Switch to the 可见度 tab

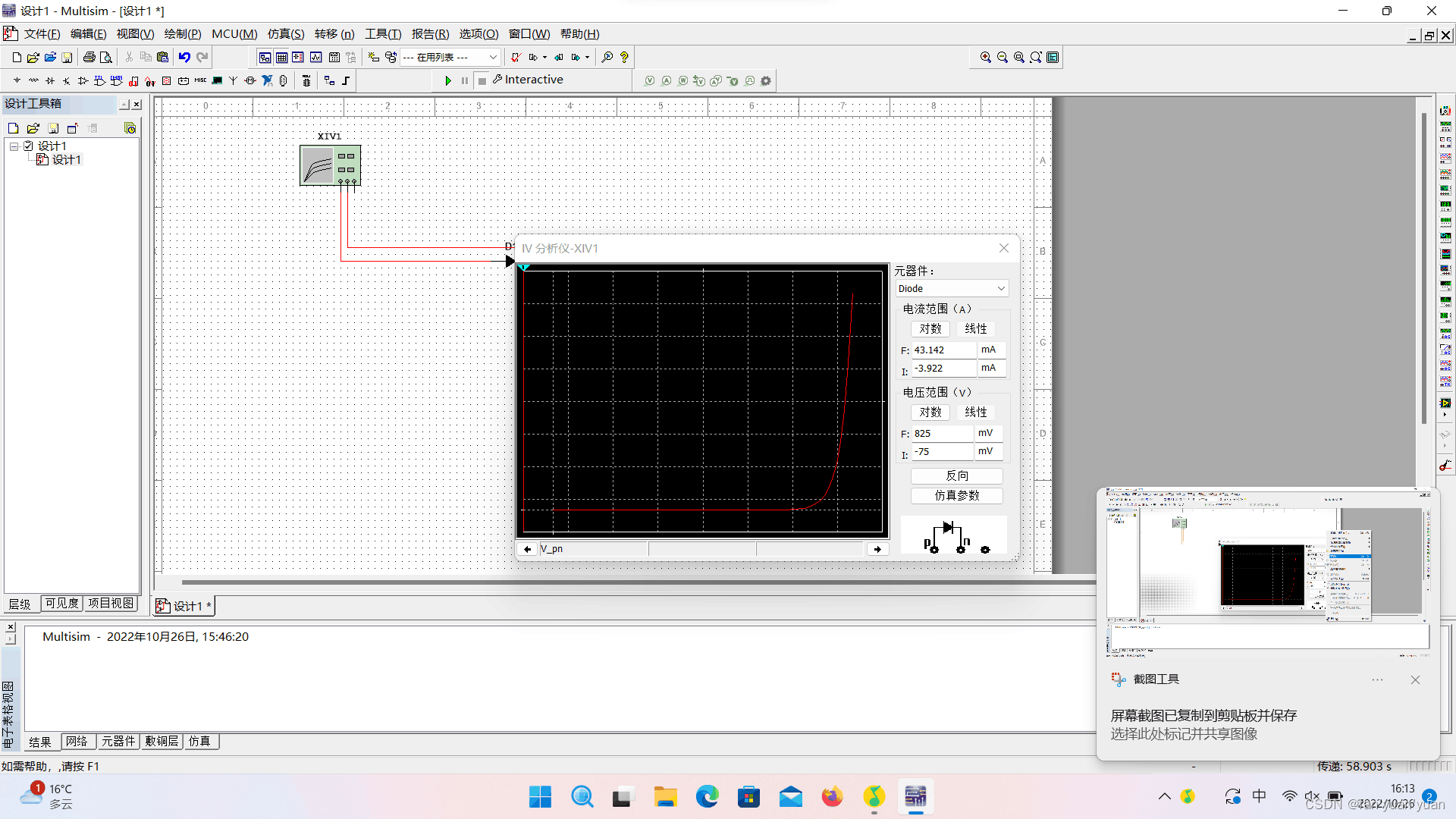coord(61,603)
